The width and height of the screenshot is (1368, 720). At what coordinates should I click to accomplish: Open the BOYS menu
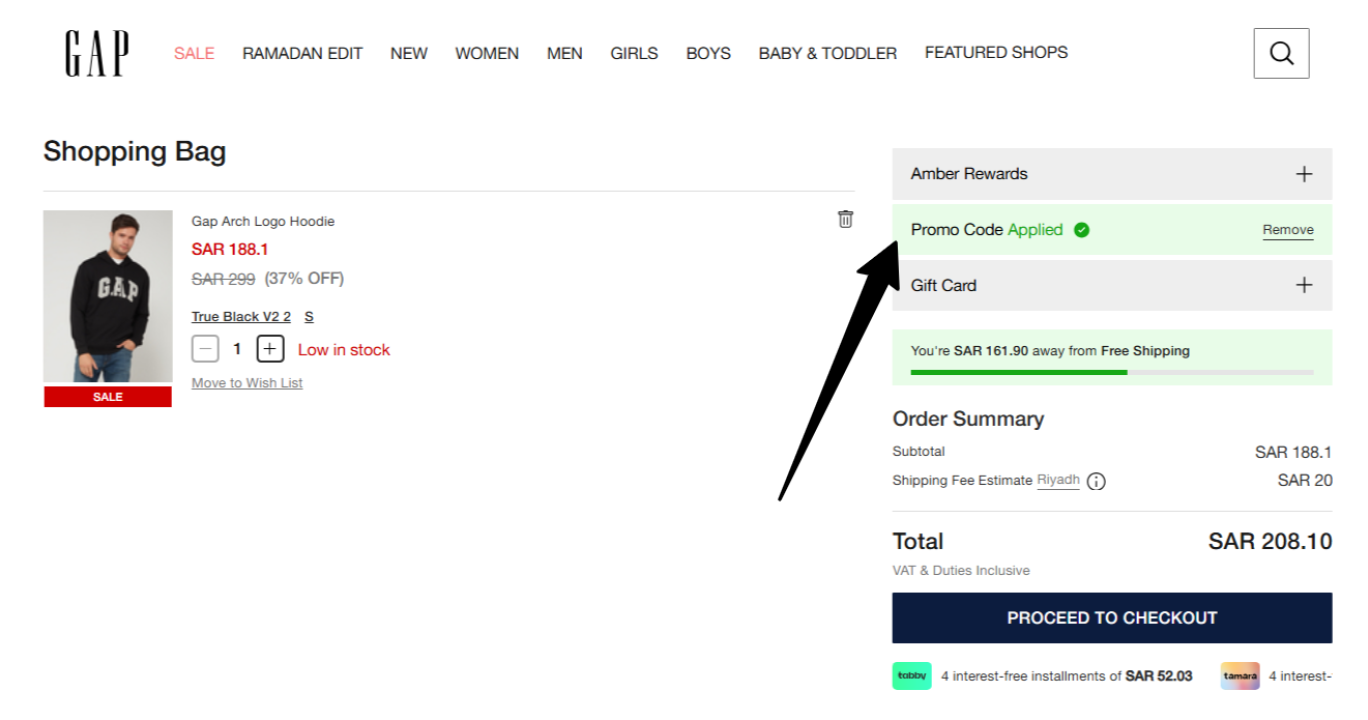(708, 53)
